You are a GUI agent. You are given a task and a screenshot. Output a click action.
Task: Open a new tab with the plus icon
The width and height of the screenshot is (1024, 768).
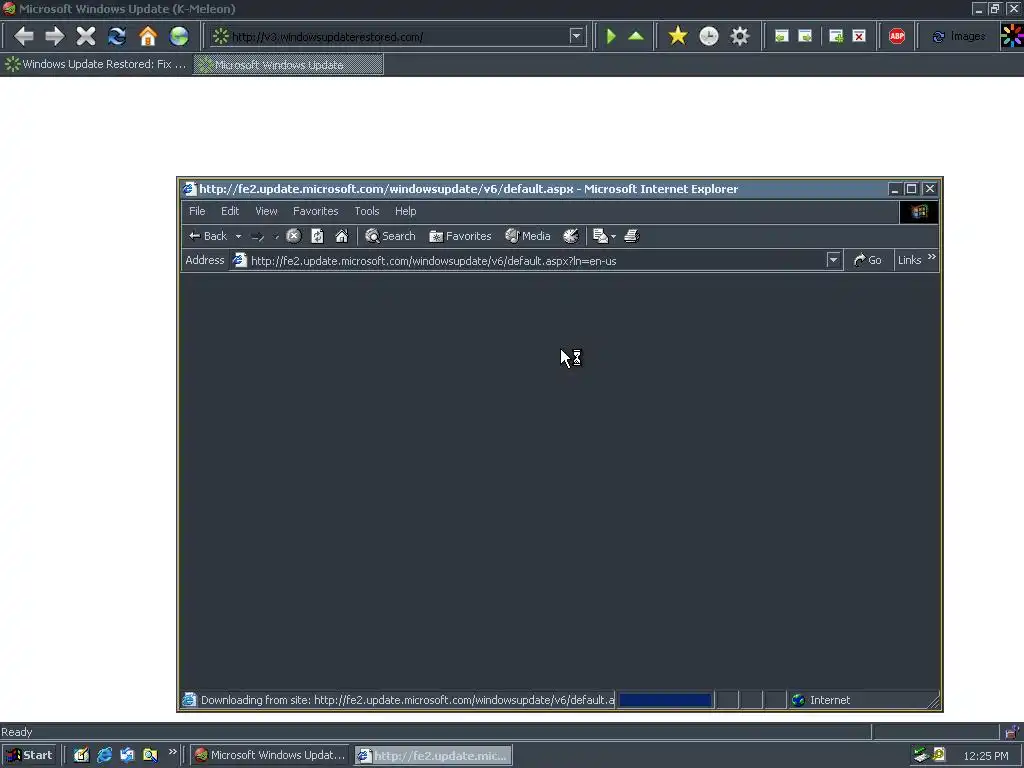point(836,36)
